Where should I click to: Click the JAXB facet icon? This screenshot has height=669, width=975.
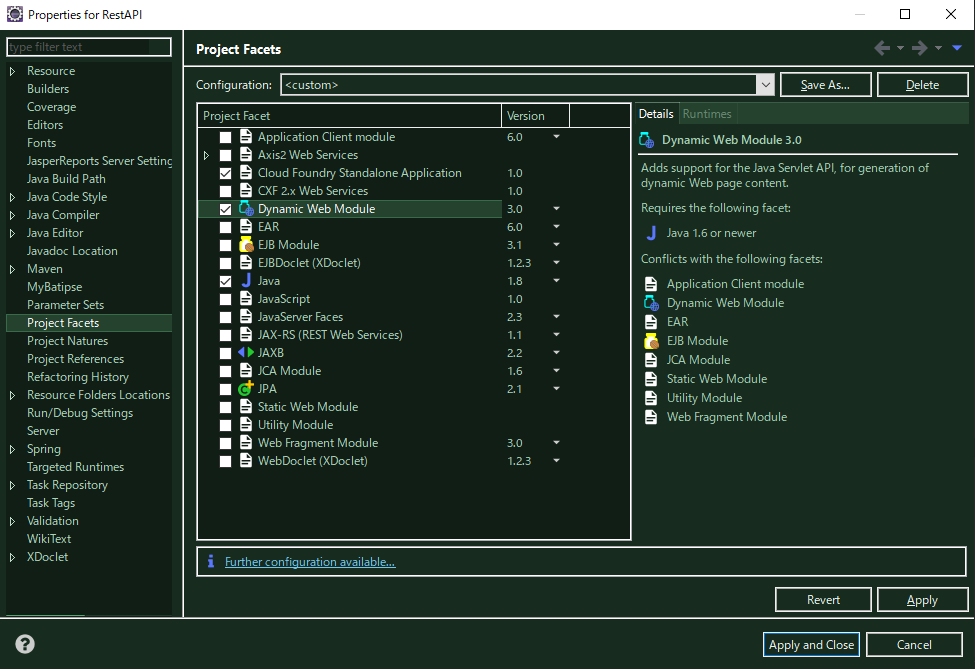click(x=246, y=352)
